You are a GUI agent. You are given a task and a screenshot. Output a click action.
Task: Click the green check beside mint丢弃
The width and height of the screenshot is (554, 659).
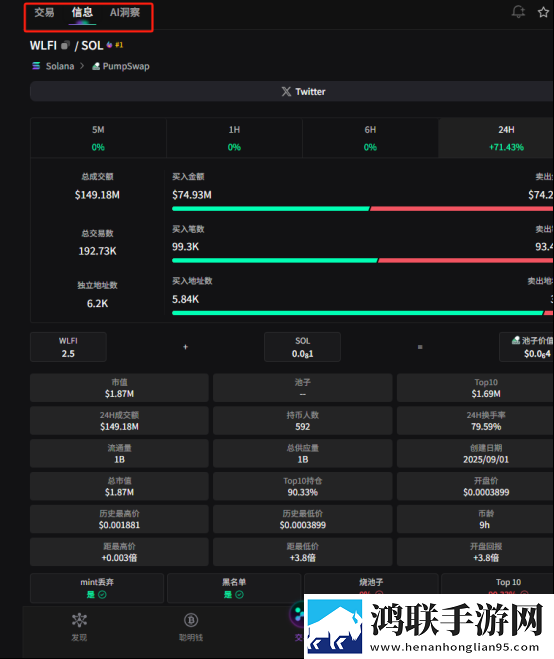click(x=102, y=595)
